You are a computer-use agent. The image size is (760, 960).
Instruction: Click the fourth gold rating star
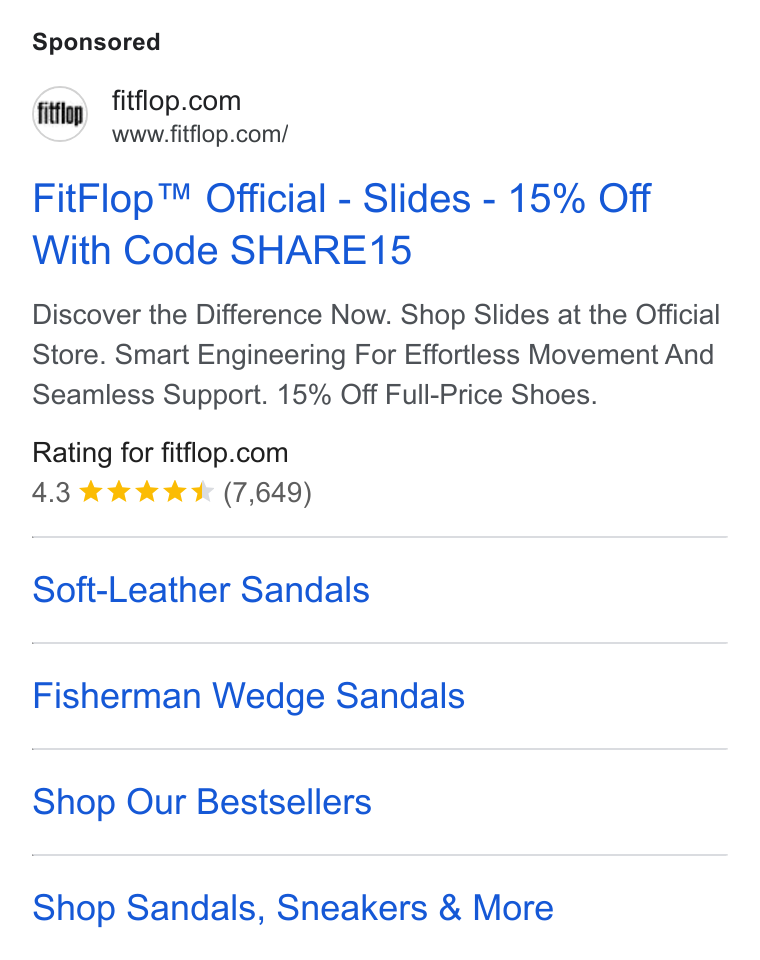pos(175,492)
